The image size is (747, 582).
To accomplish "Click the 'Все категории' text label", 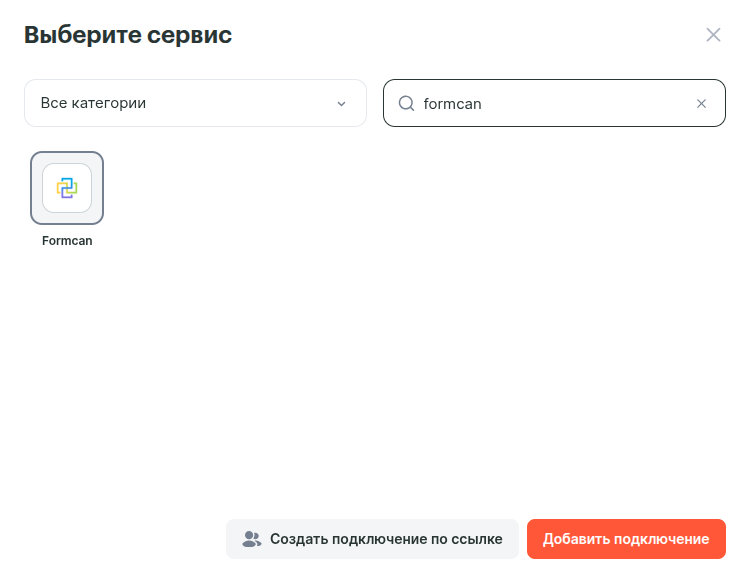I will point(93,103).
